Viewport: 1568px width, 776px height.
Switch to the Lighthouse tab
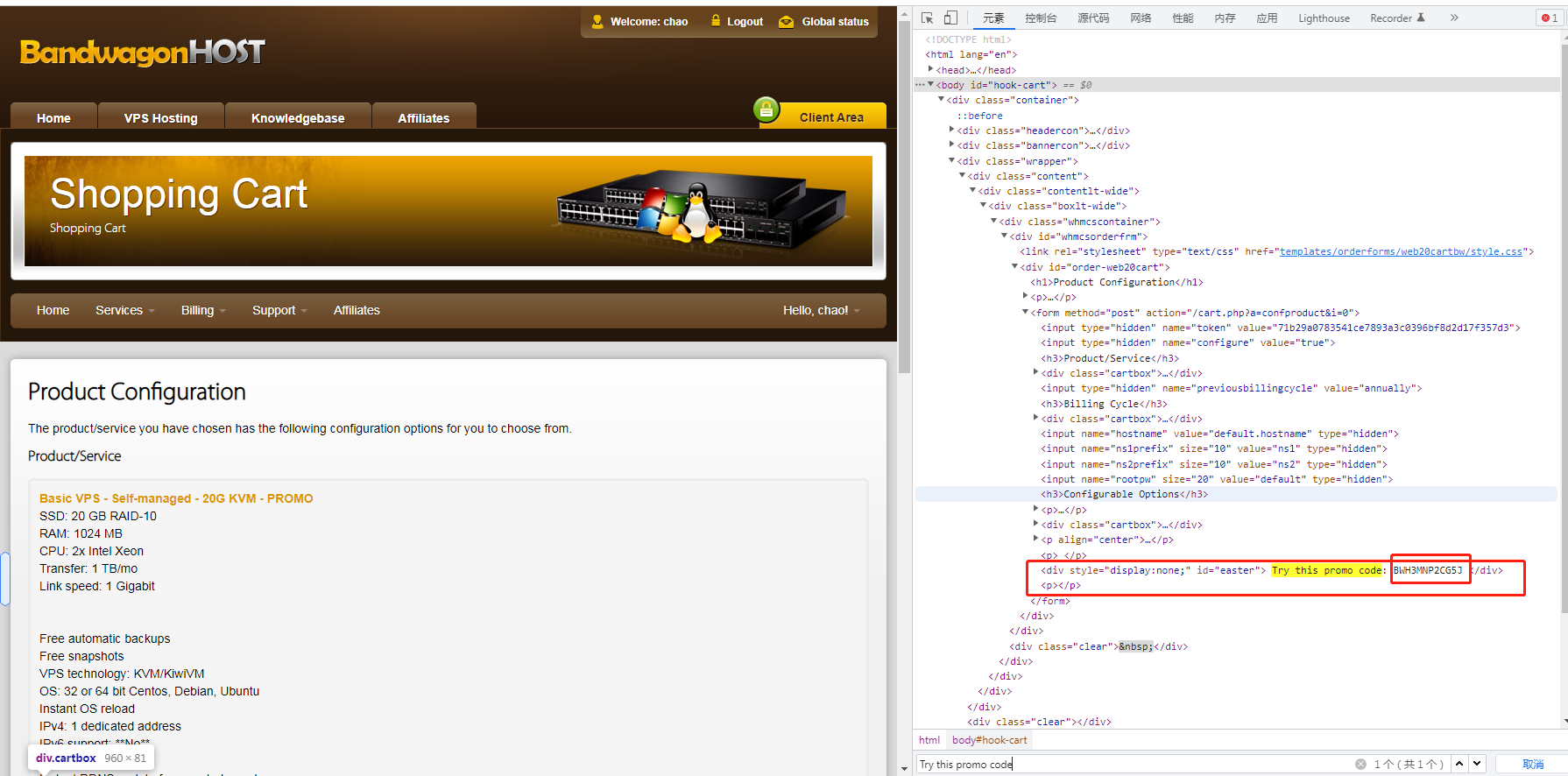(1324, 18)
